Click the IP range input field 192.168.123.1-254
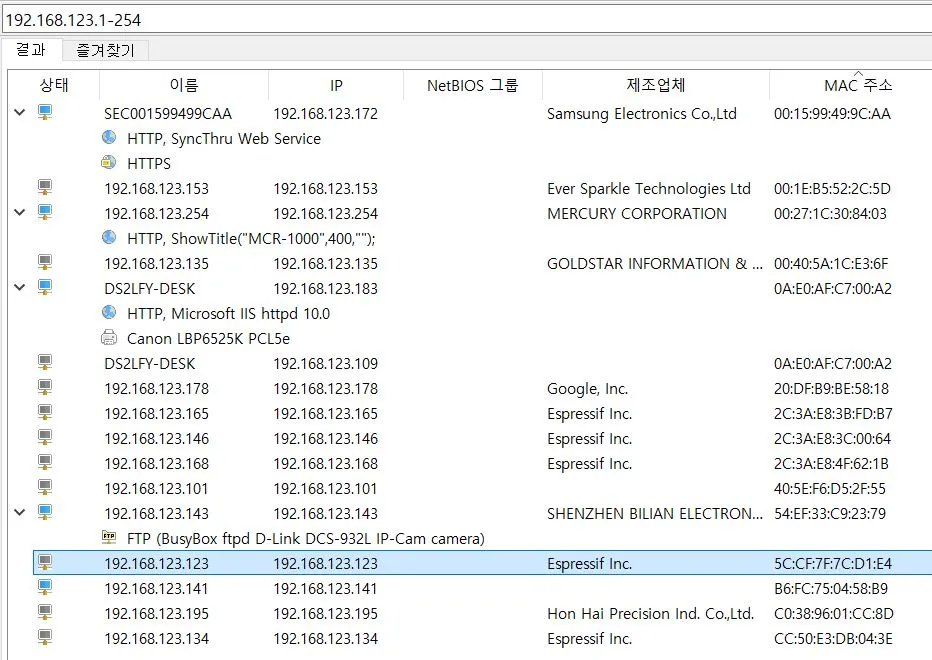This screenshot has width=932, height=660. point(466,20)
